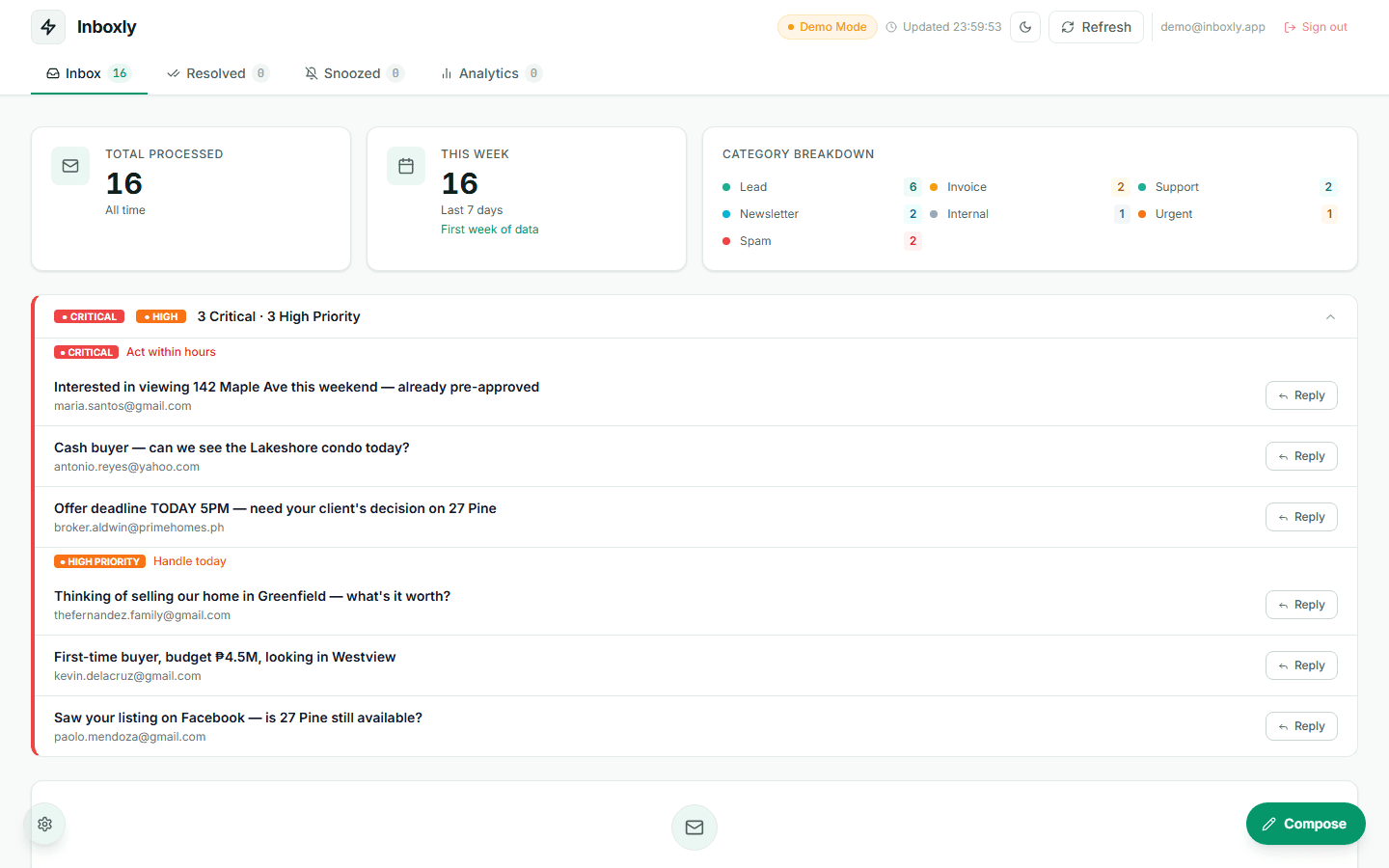Collapse the Critical and High Priority section
This screenshot has height=868, width=1389.
[x=1330, y=316]
